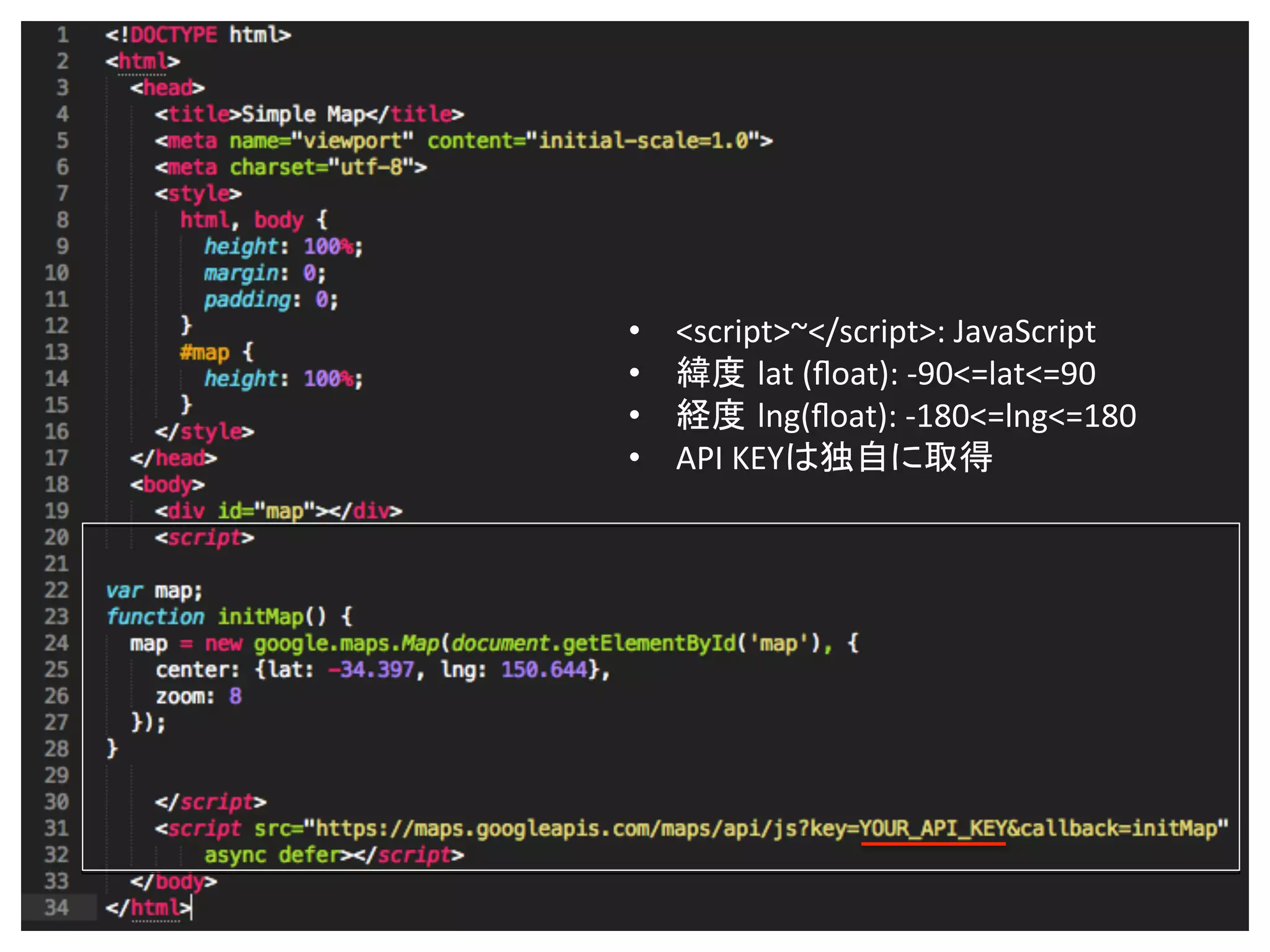The width and height of the screenshot is (1270, 952).
Task: Click the opening body tag on line 18
Action: pos(167,485)
